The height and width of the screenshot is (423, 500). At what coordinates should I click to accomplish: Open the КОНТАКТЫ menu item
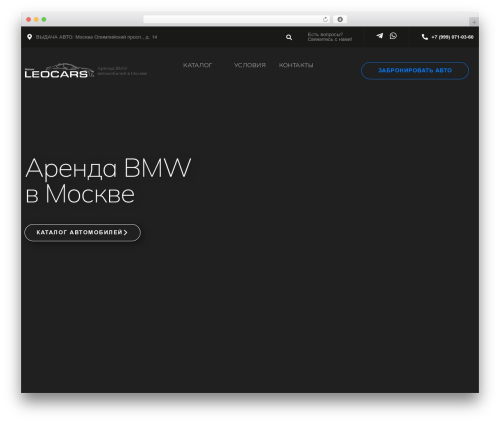point(296,65)
